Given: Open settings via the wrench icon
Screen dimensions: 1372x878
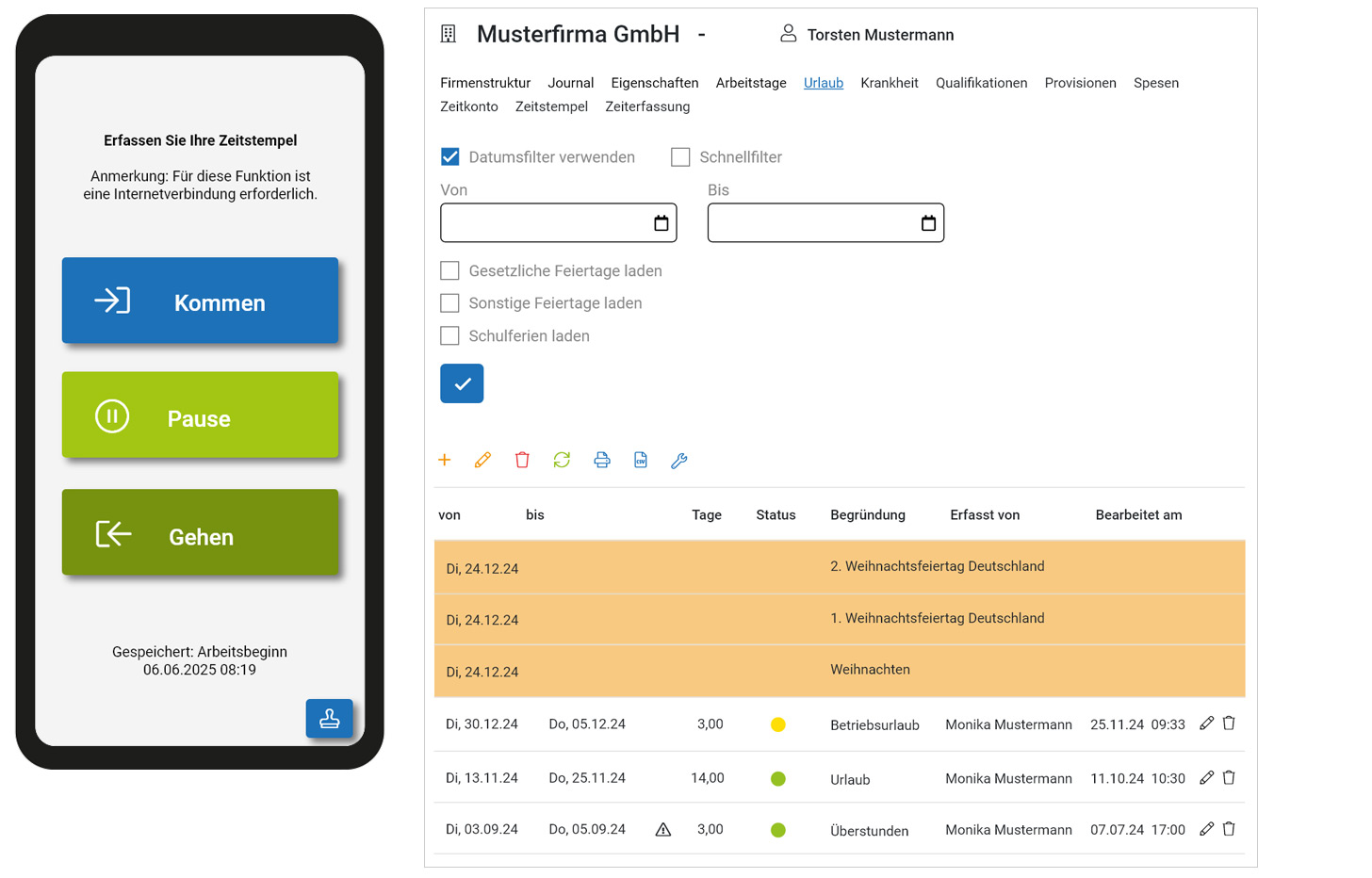Looking at the screenshot, I should coord(679,461).
